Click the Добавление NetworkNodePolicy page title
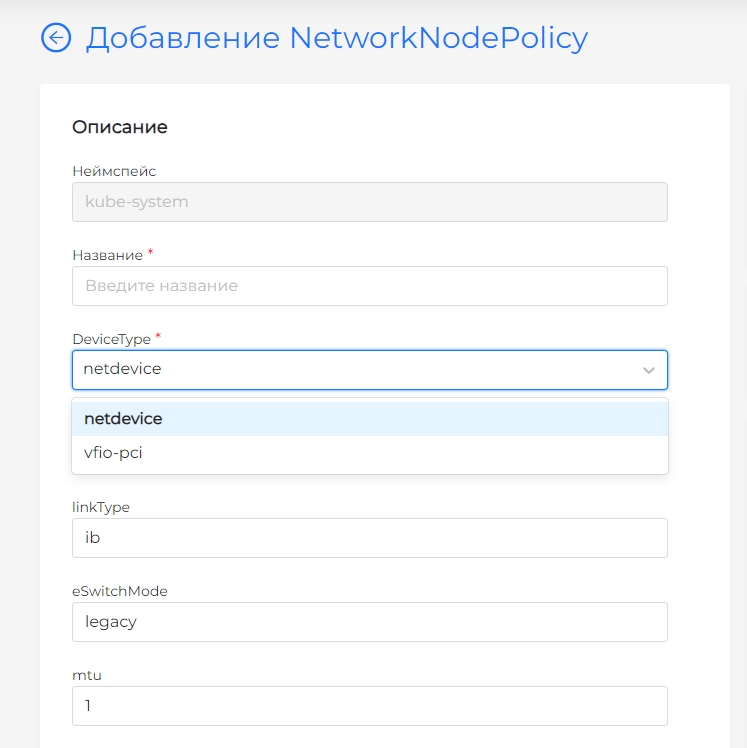This screenshot has height=748, width=747. coord(337,38)
